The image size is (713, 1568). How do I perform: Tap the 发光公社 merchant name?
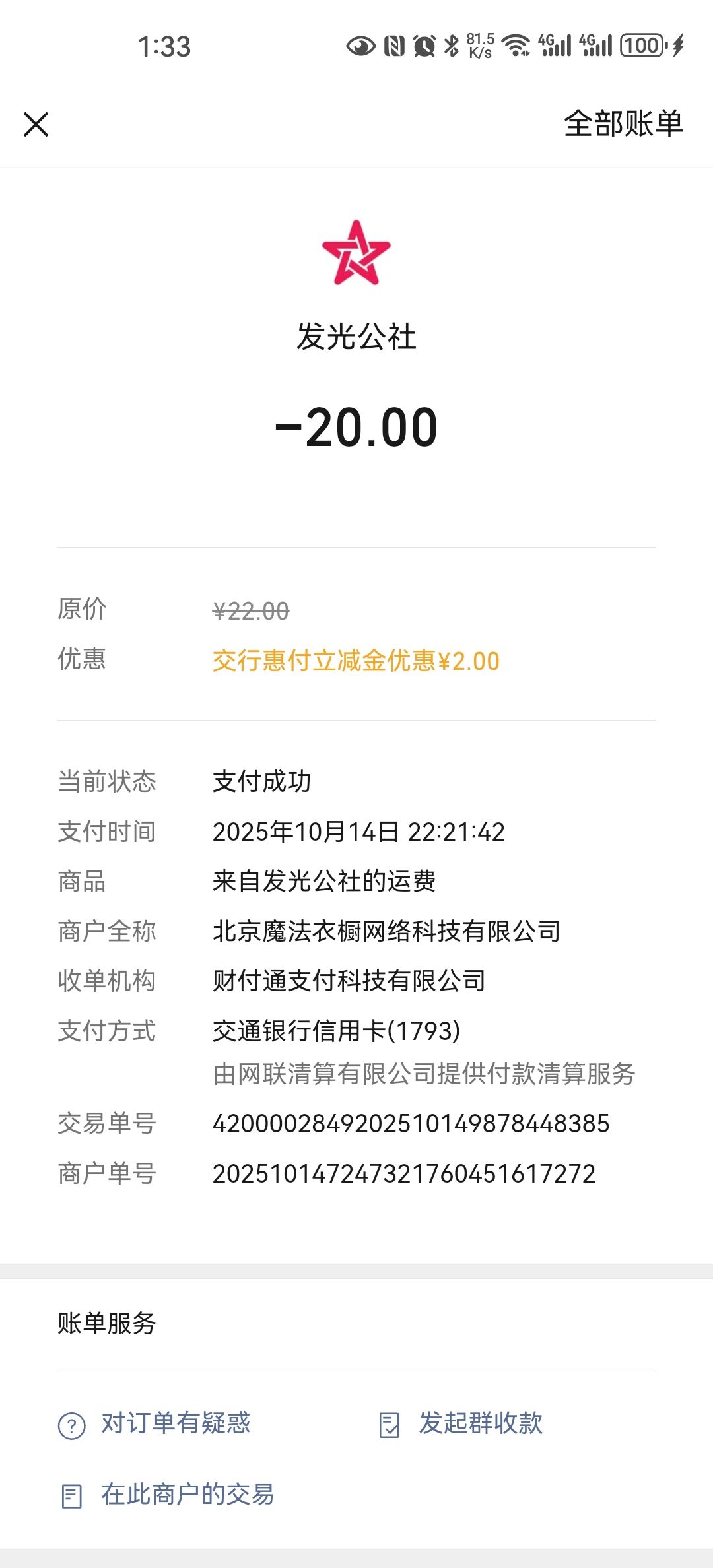click(x=356, y=337)
